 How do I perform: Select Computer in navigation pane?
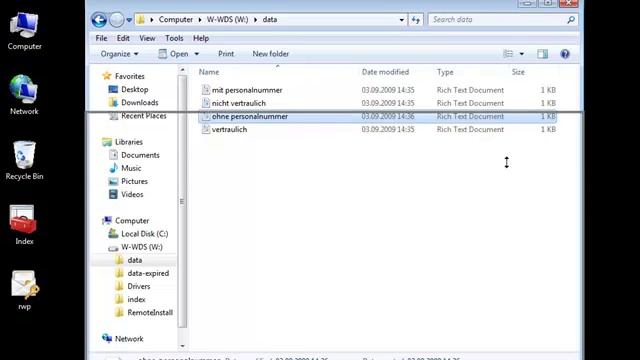pos(132,221)
